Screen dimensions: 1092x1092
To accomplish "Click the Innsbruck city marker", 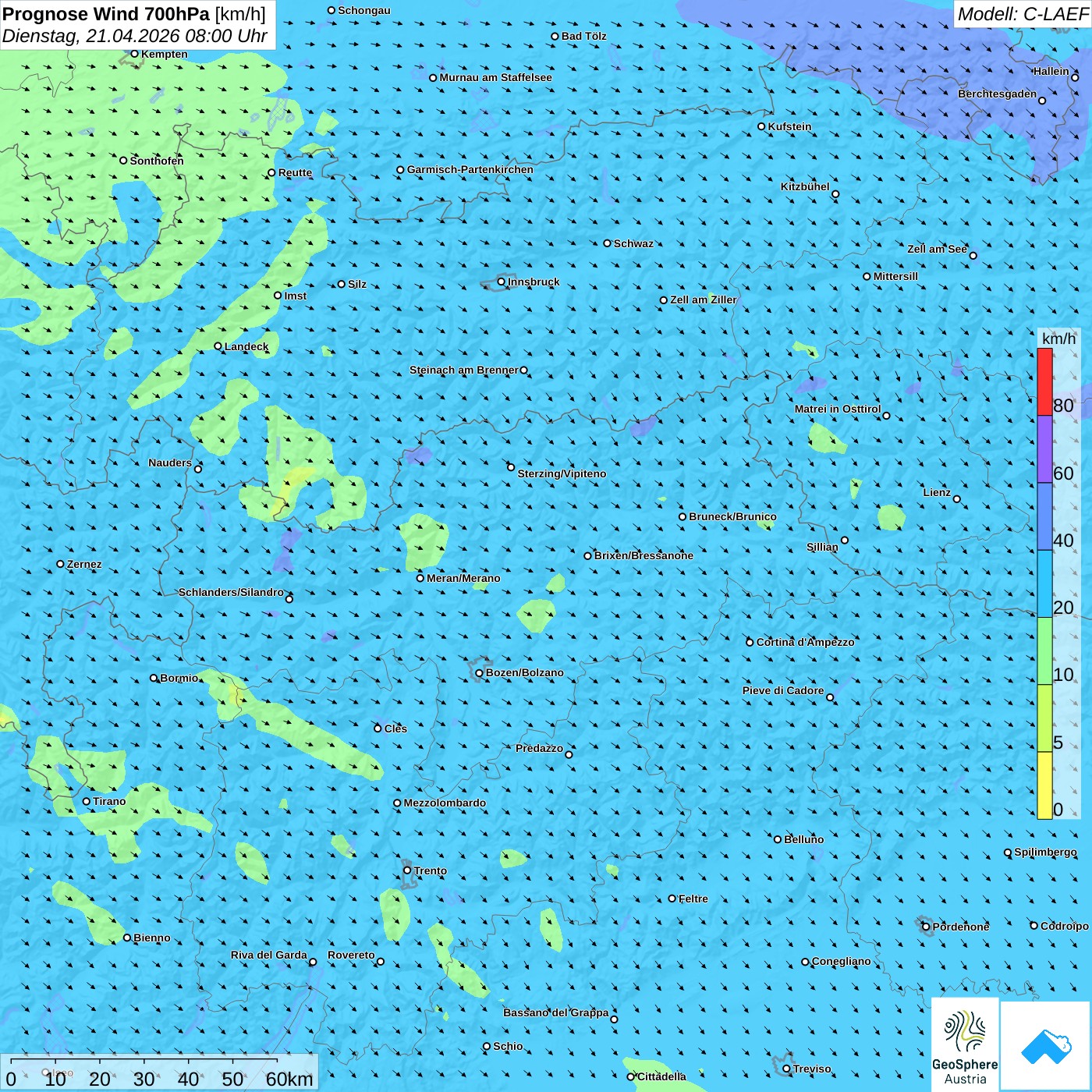I will [502, 282].
